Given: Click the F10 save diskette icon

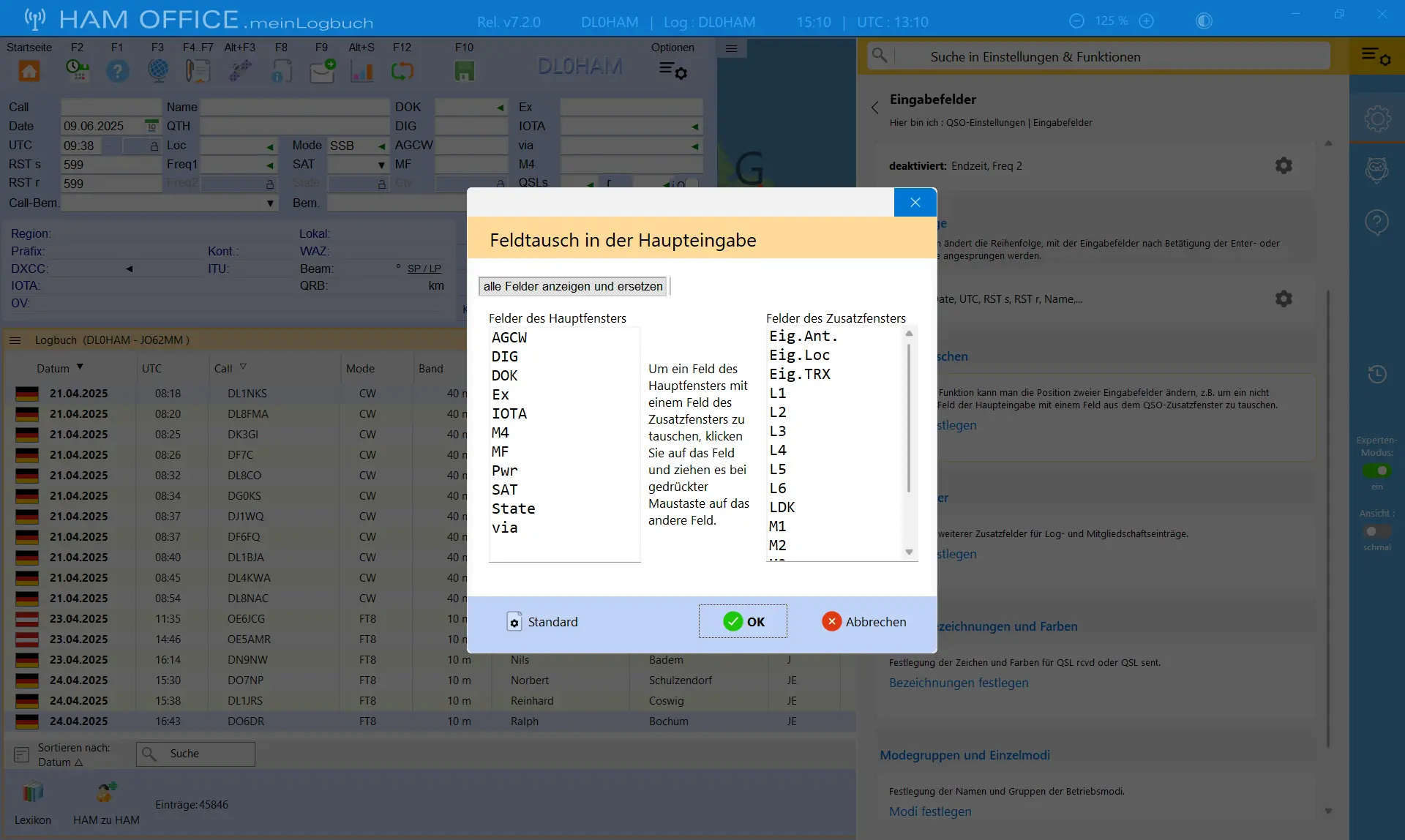Looking at the screenshot, I should [x=464, y=71].
